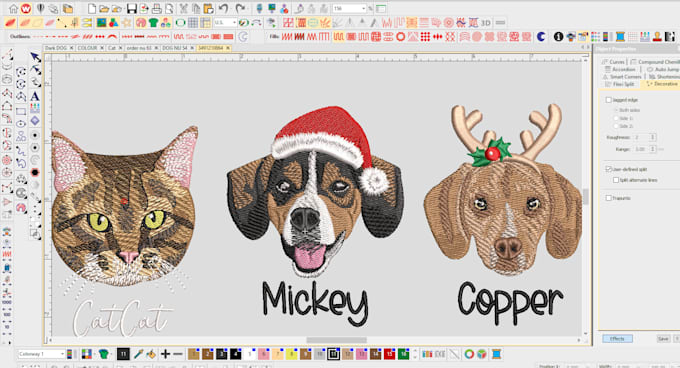This screenshot has height=368, width=680.
Task: Save the design with floppy disk icon
Action: point(132,8)
